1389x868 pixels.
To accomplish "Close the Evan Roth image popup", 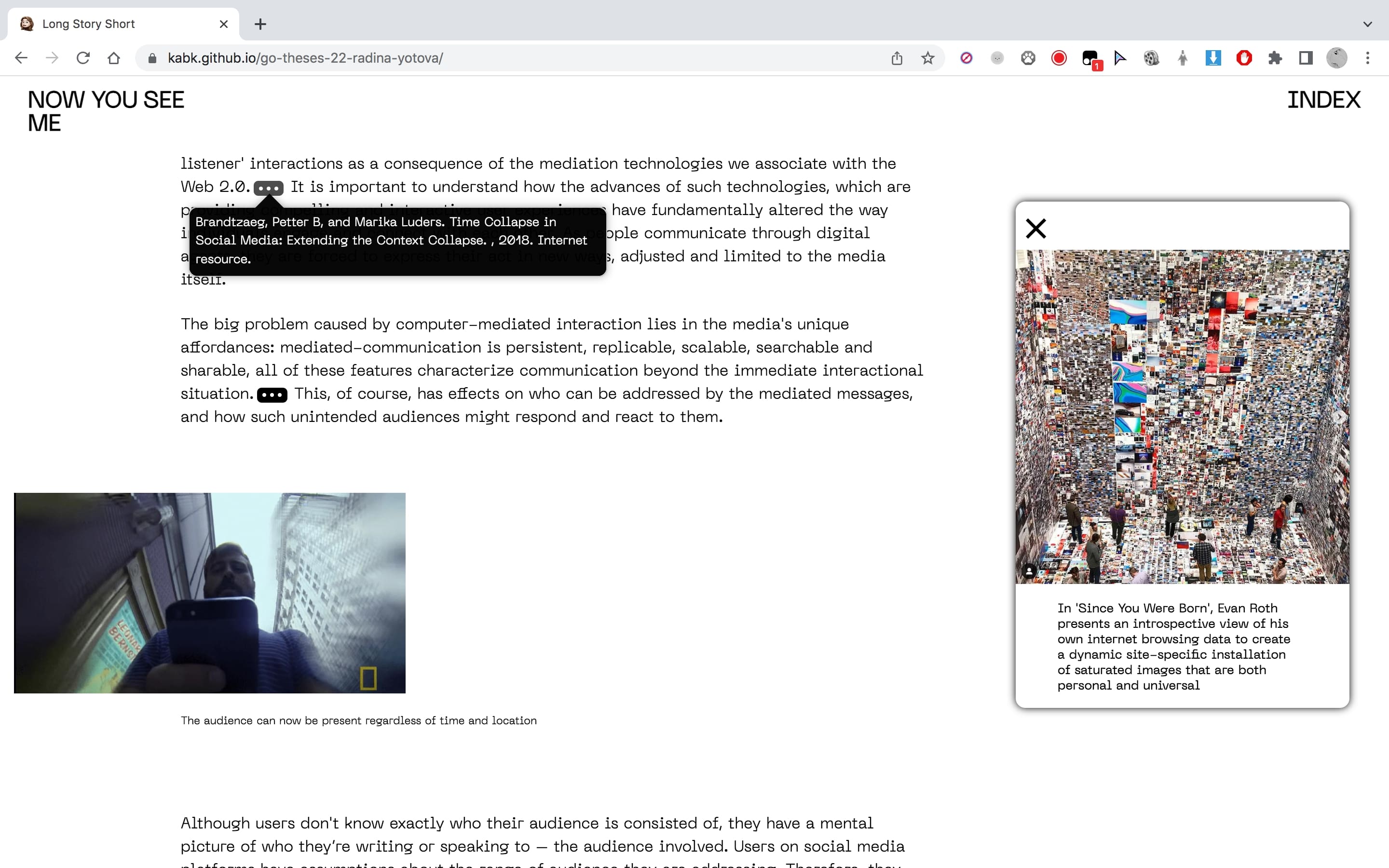I will tap(1035, 229).
